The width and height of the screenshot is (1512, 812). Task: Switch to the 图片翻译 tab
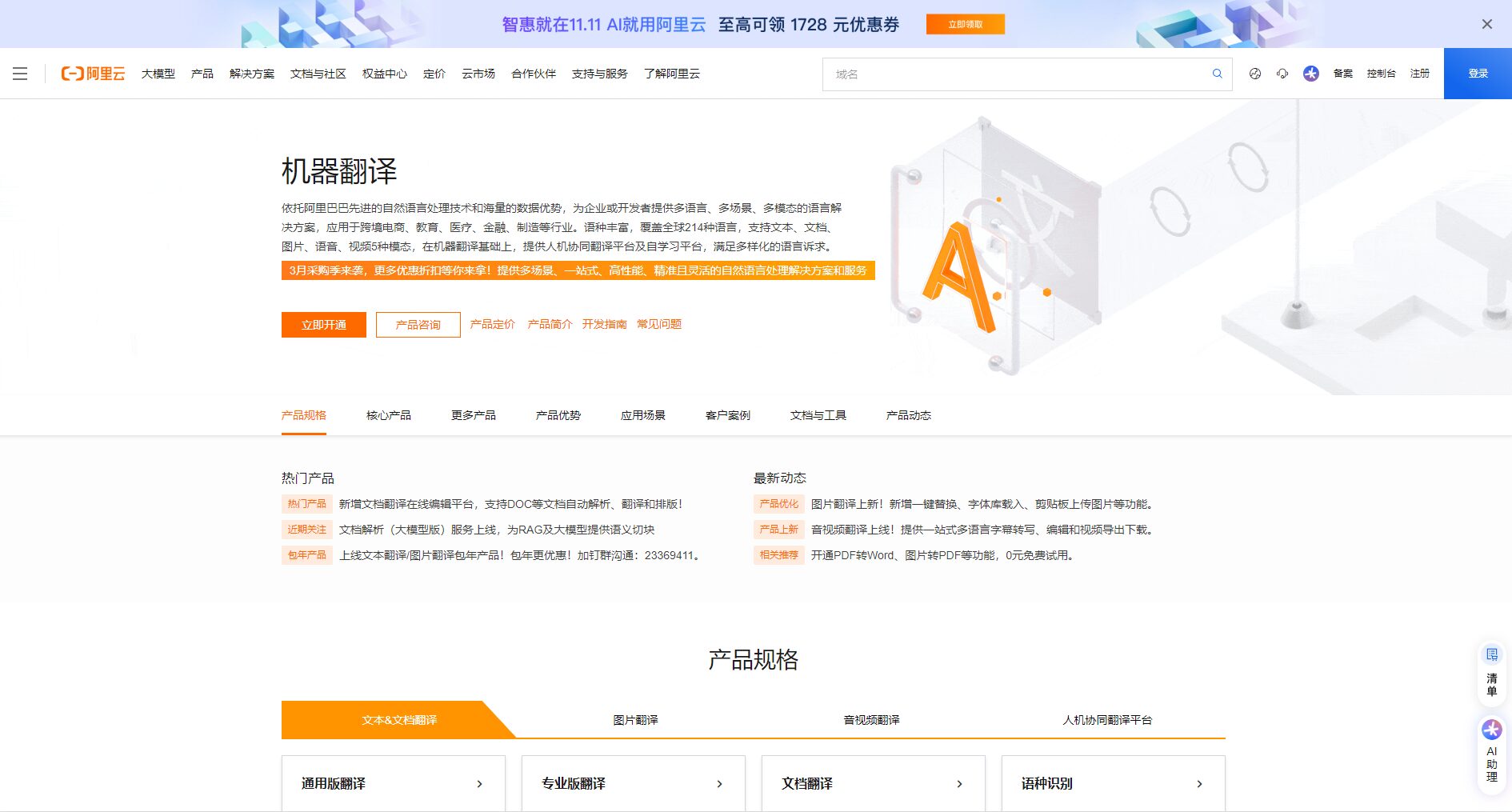click(x=636, y=719)
